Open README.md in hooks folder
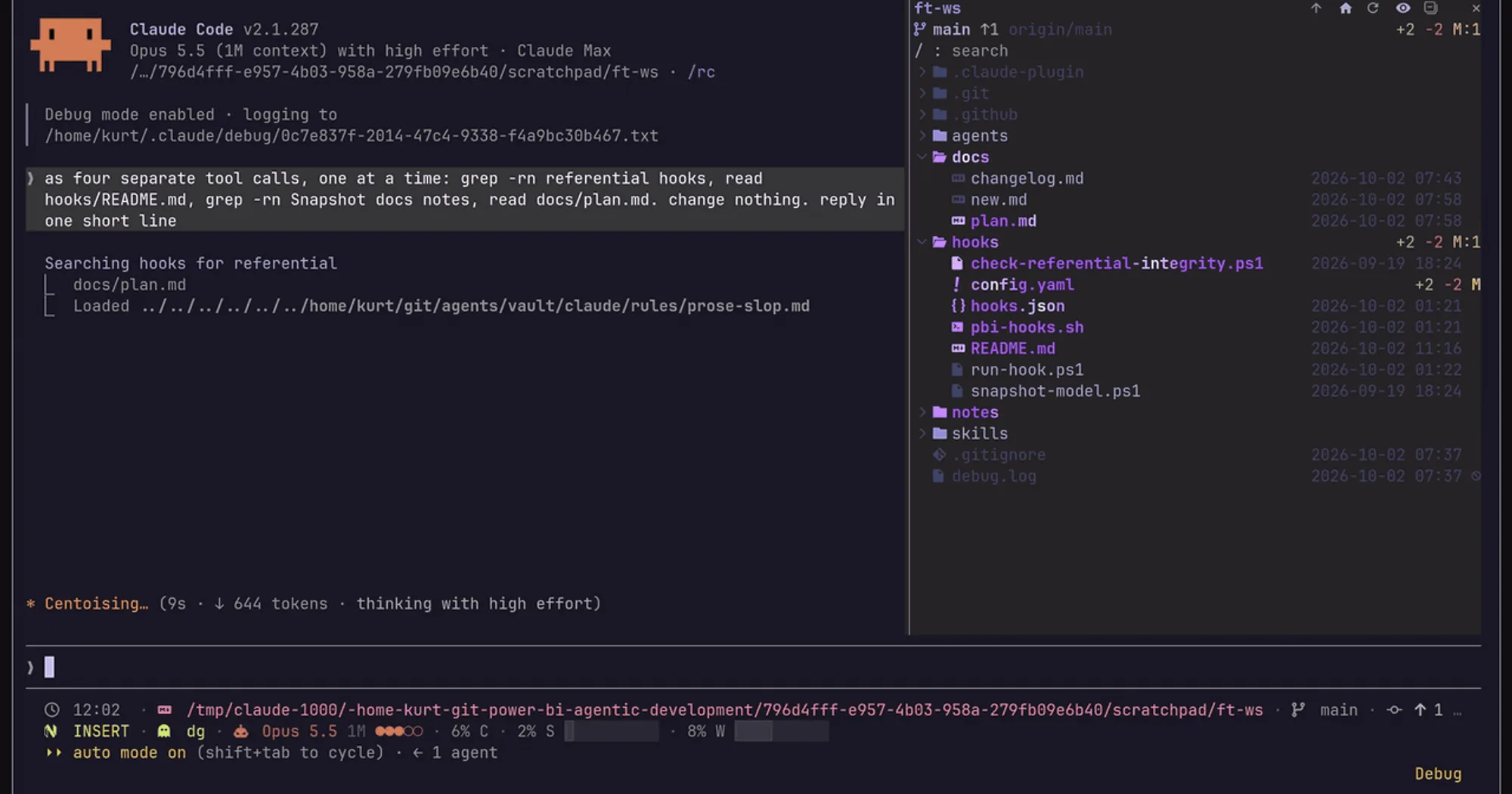 tap(1013, 349)
